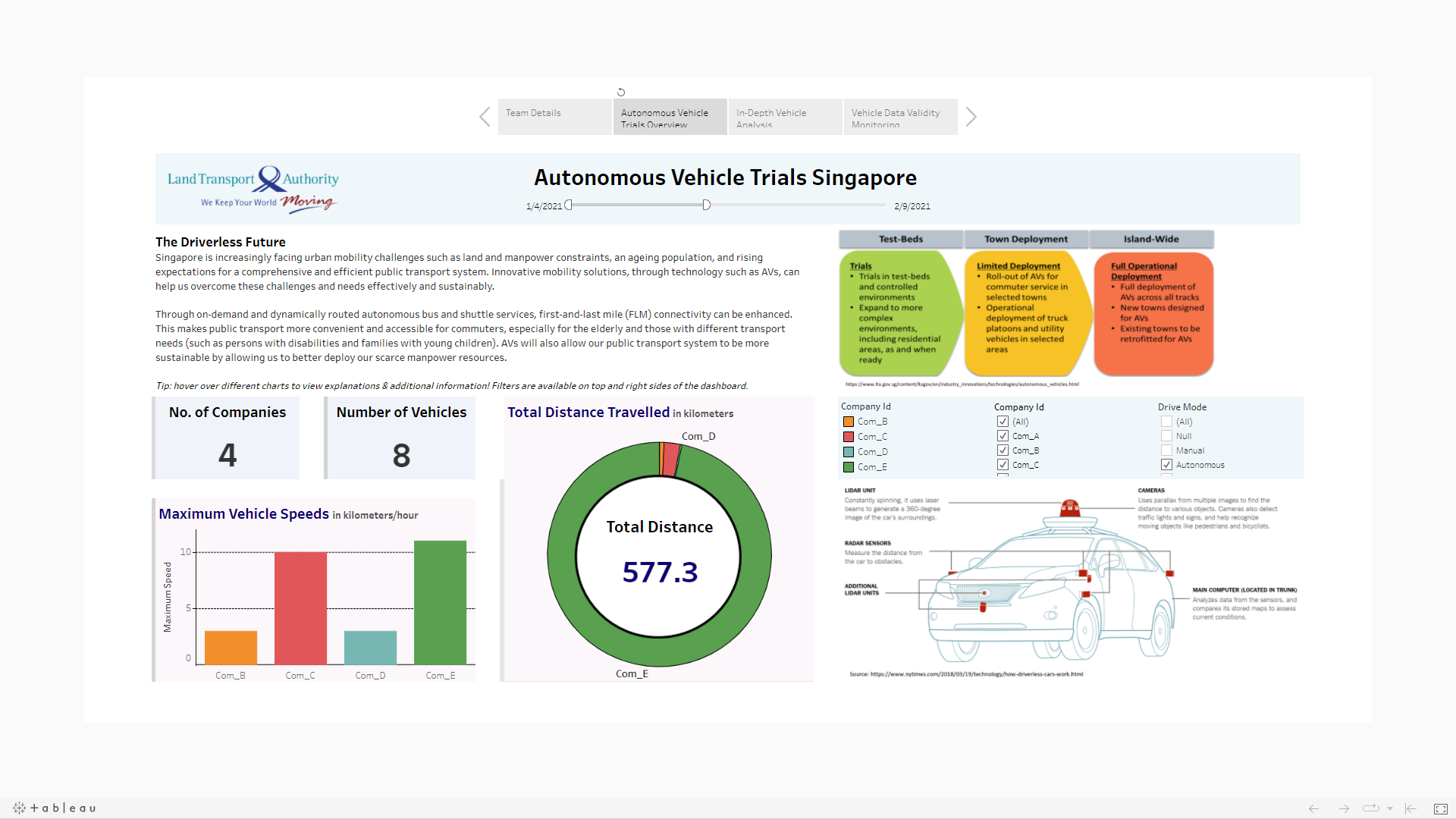This screenshot has width=1456, height=819.
Task: Click the undo arrow in bottom toolbar
Action: coord(1313,808)
